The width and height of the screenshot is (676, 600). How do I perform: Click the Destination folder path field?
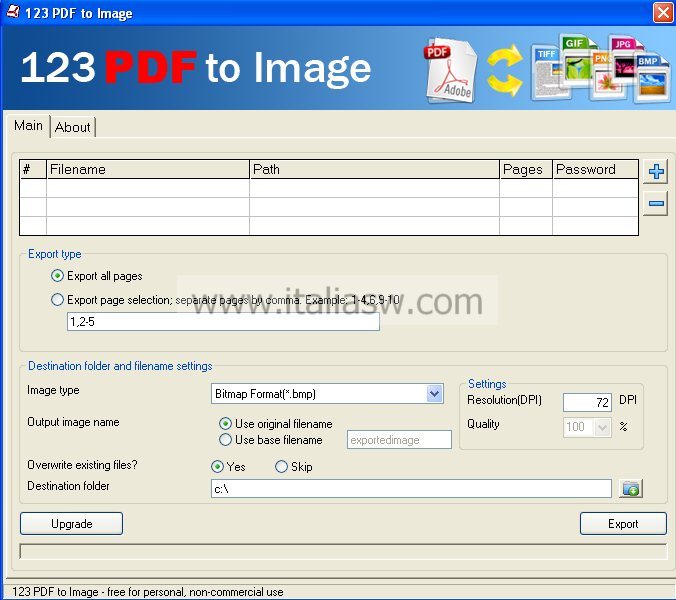(411, 488)
